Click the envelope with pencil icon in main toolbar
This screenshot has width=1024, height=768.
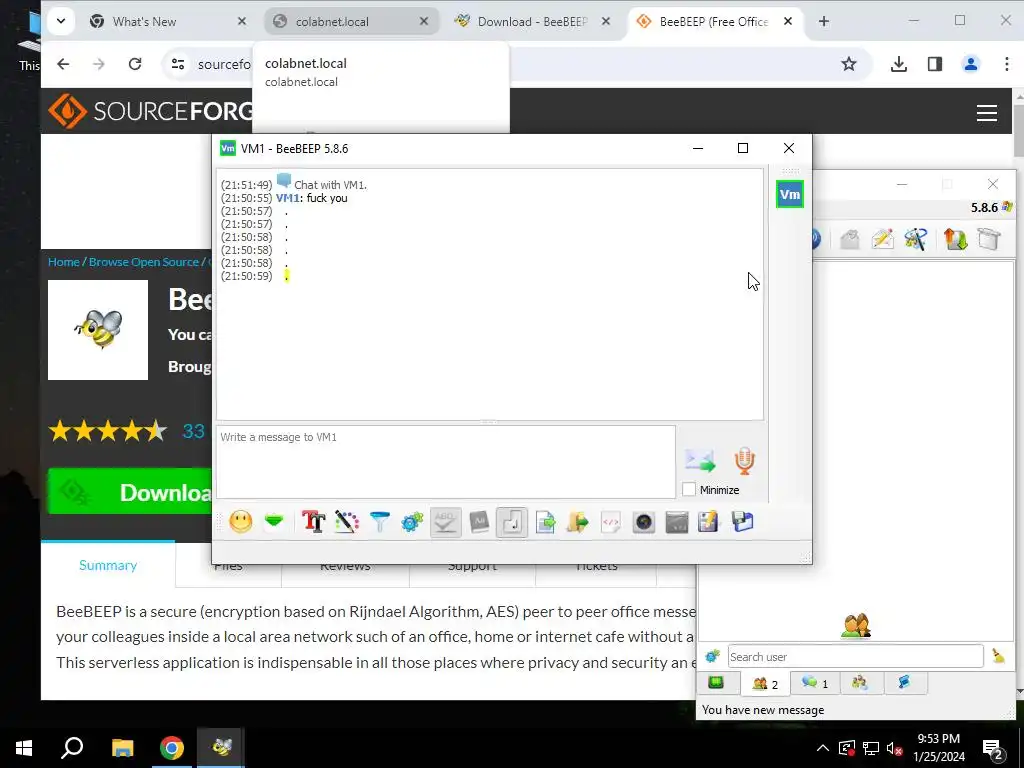pyautogui.click(x=882, y=239)
